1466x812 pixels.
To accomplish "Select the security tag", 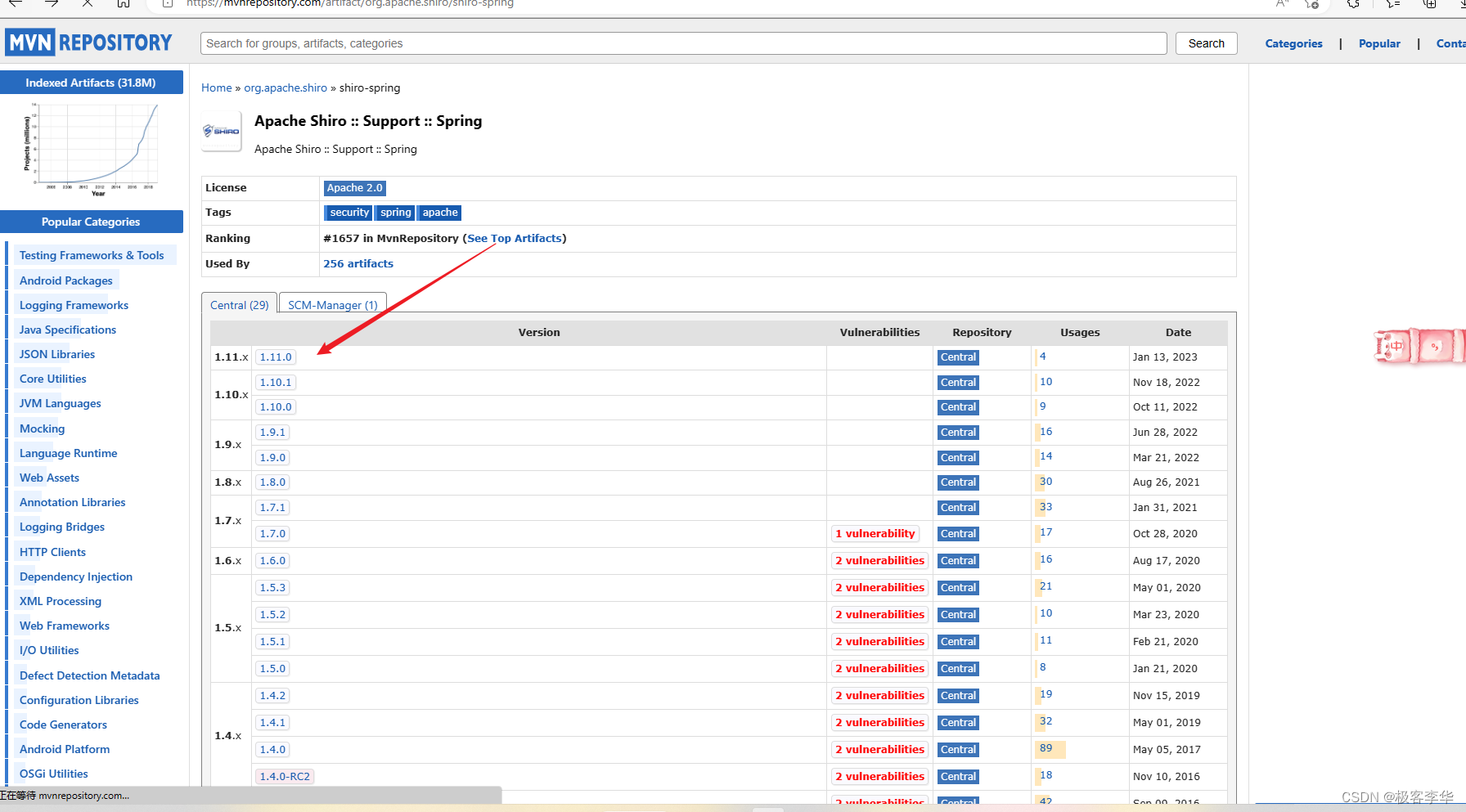I will pyautogui.click(x=349, y=213).
